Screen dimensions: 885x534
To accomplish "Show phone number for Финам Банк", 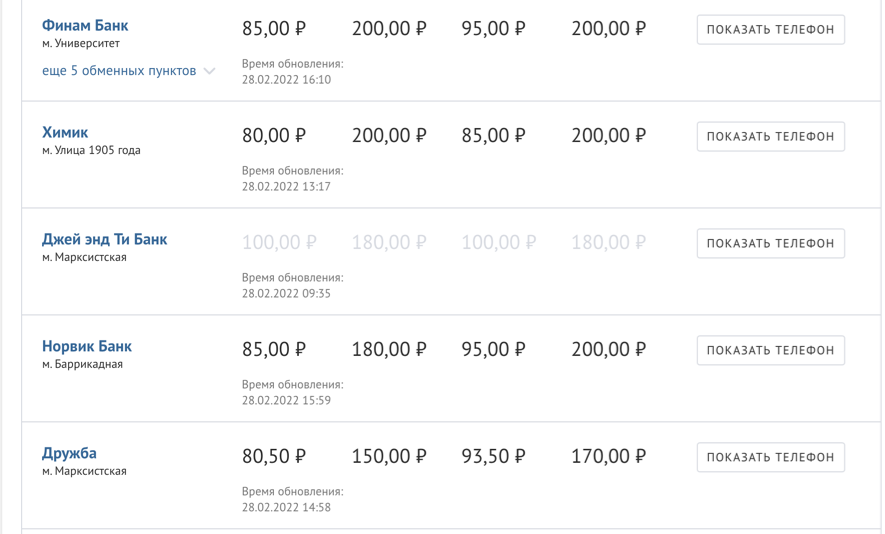I will (x=770, y=30).
